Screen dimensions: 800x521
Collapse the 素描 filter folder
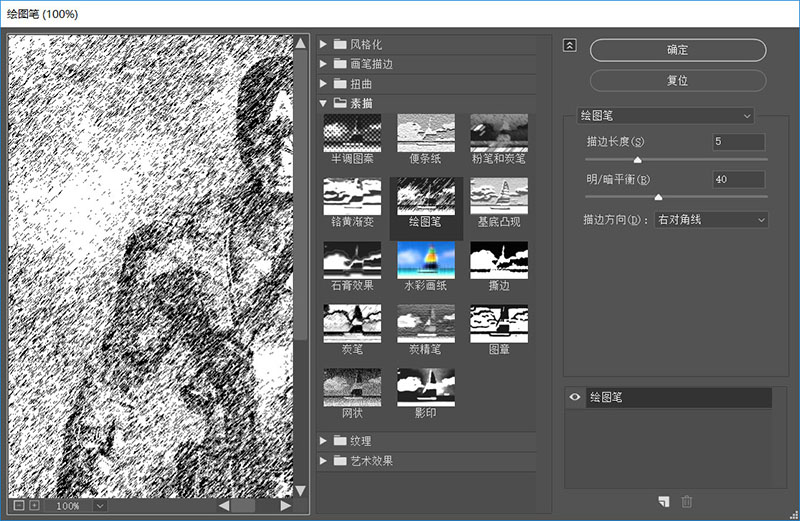(x=323, y=103)
